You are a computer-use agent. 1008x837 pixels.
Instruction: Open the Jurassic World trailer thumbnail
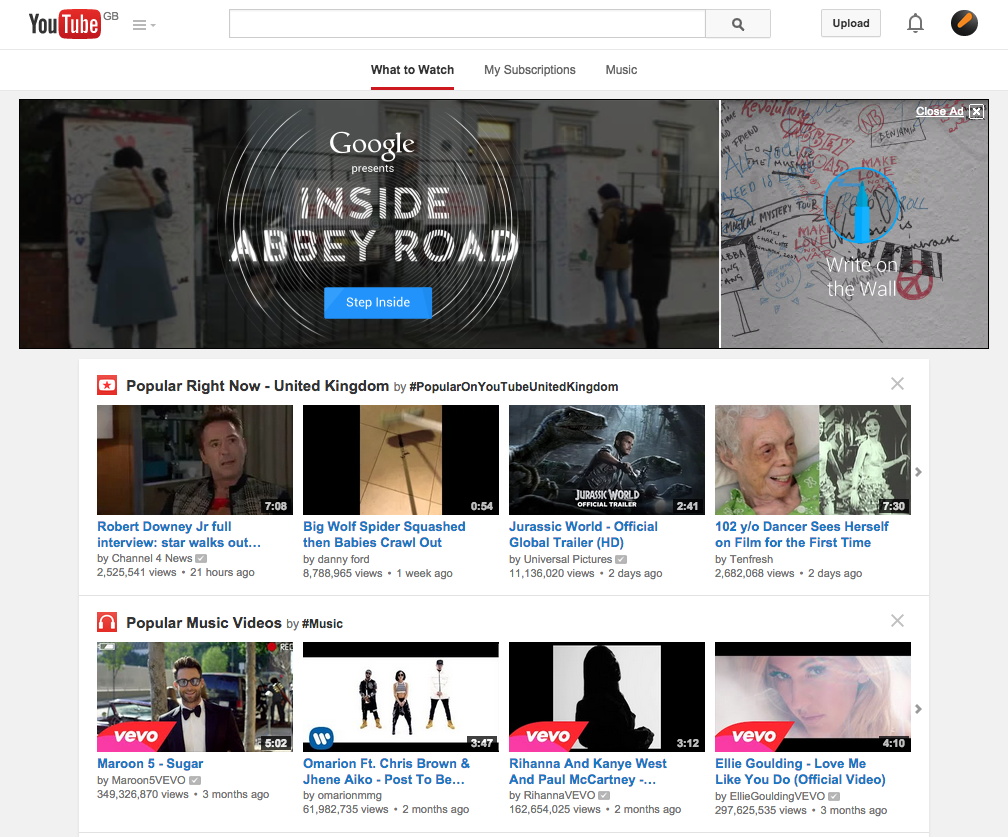click(x=607, y=460)
